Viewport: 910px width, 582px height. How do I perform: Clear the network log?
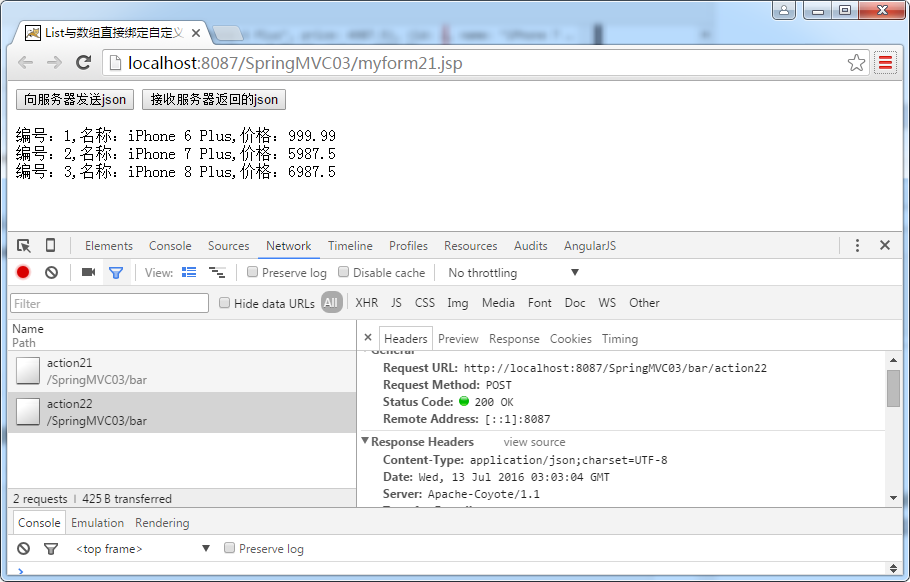(x=52, y=272)
